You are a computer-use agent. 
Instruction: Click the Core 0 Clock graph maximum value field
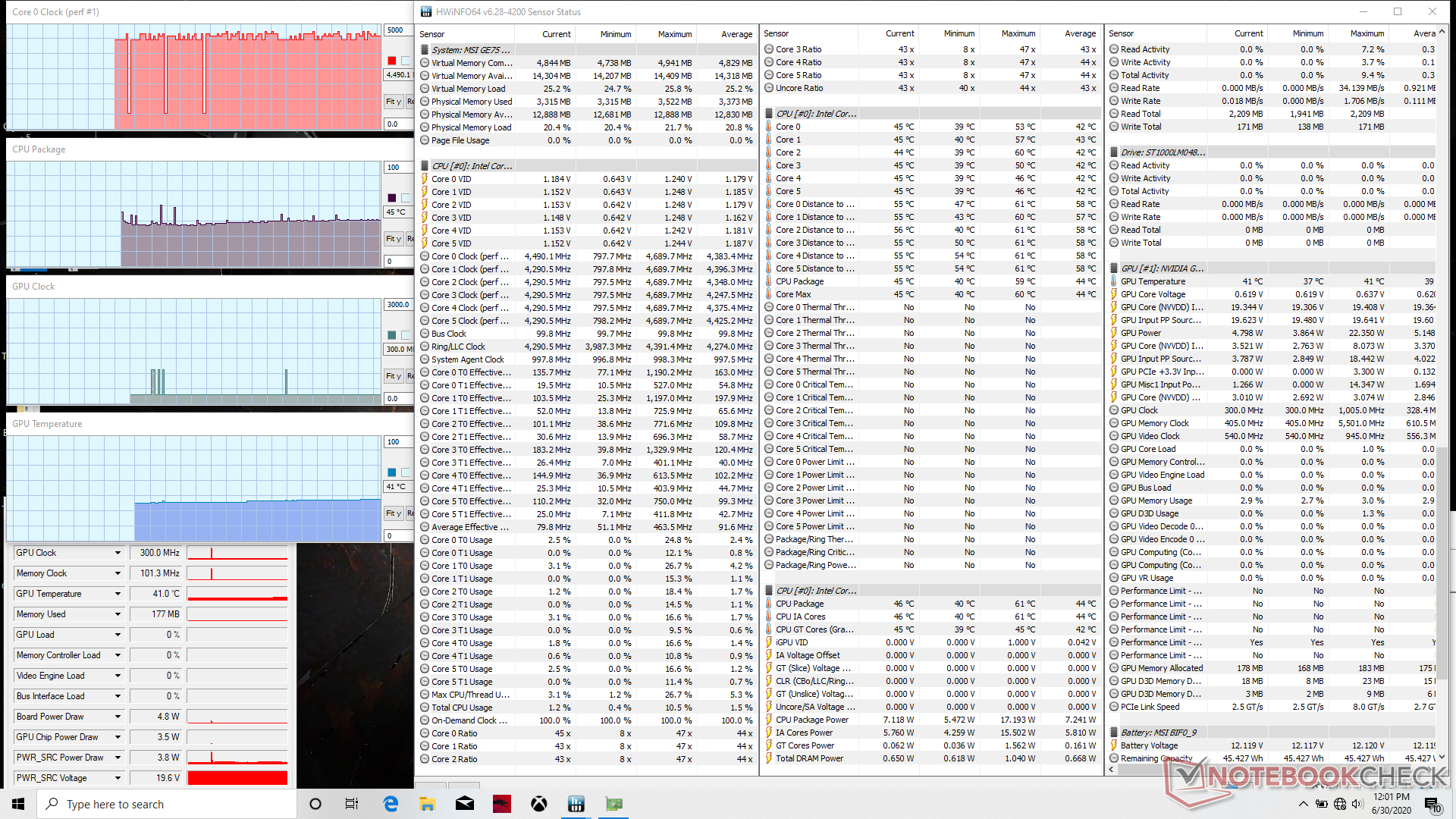coord(397,30)
